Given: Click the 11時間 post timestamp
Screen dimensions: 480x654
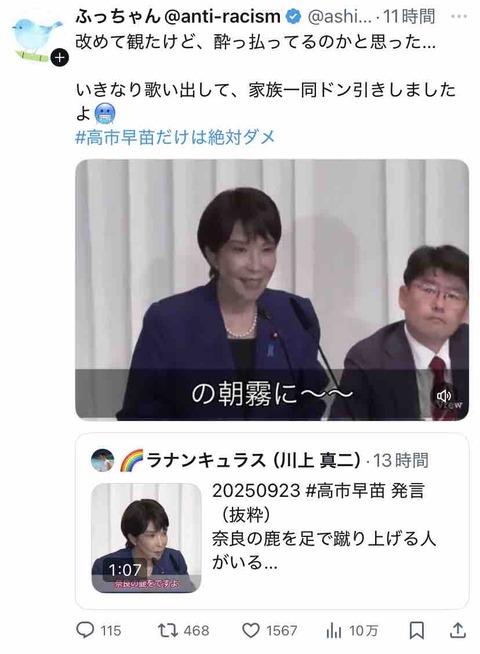Looking at the screenshot, I should coord(409,17).
